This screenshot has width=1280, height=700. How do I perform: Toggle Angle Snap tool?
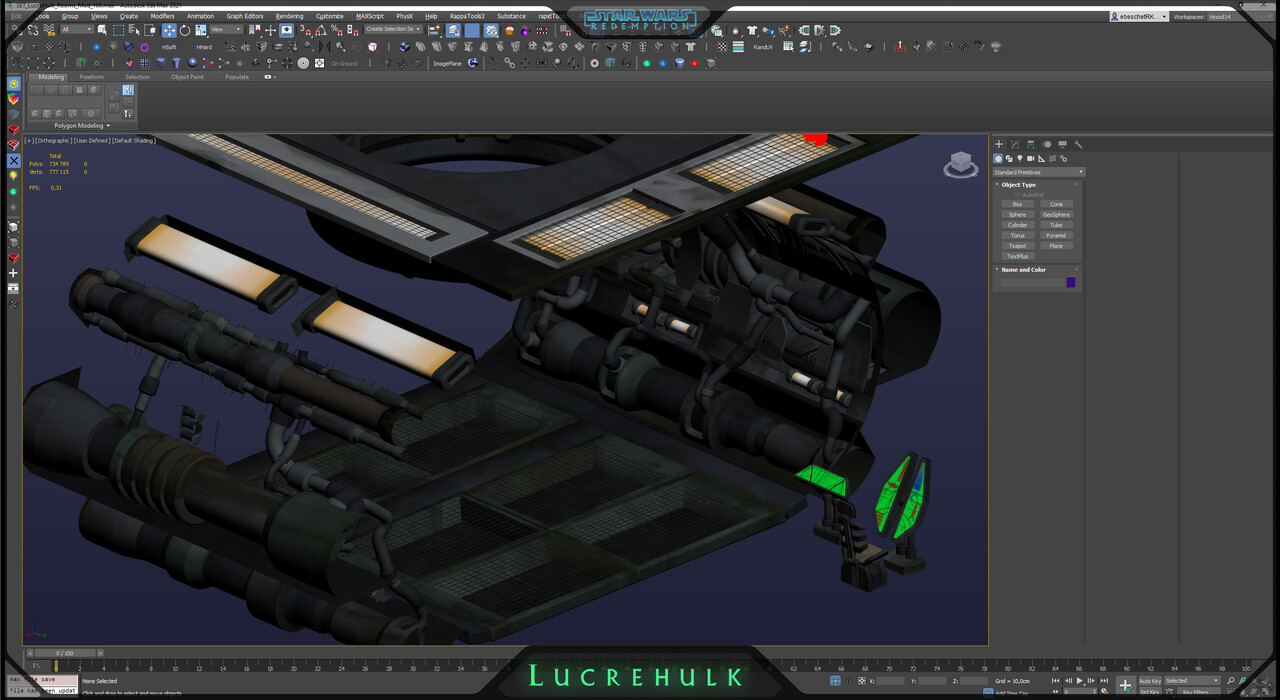(x=320, y=30)
